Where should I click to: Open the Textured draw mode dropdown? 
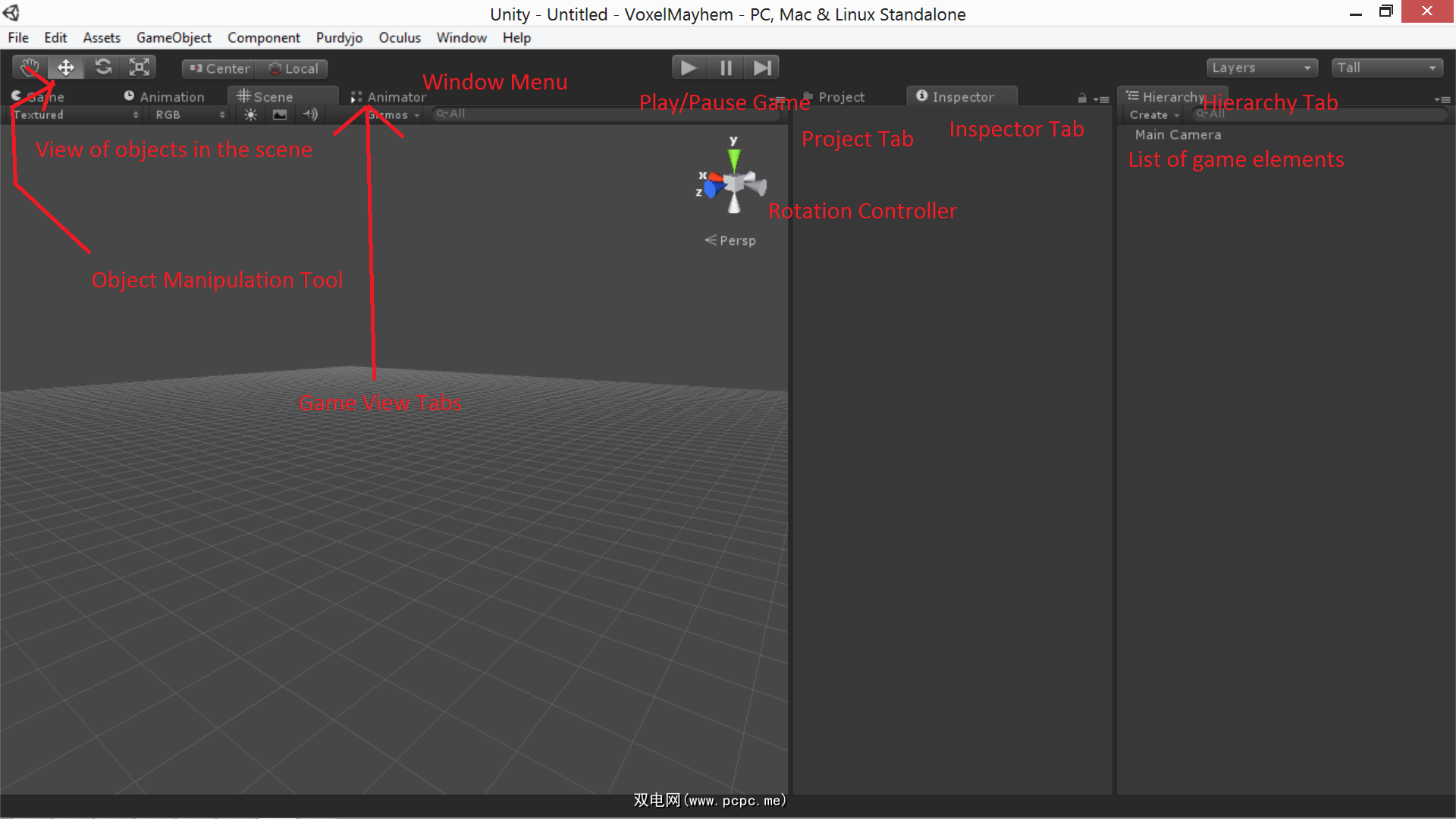(x=76, y=115)
